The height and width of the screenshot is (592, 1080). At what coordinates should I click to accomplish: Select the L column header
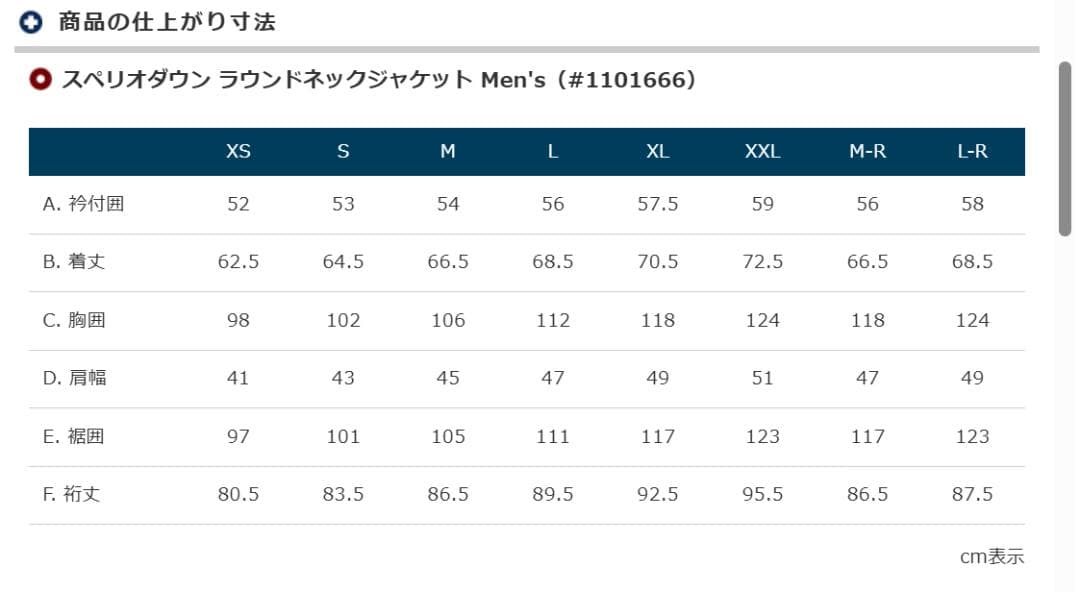(553, 151)
